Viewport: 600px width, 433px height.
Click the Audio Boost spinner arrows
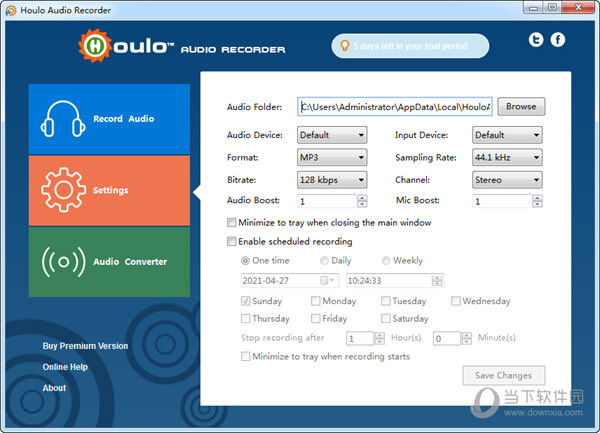point(362,201)
